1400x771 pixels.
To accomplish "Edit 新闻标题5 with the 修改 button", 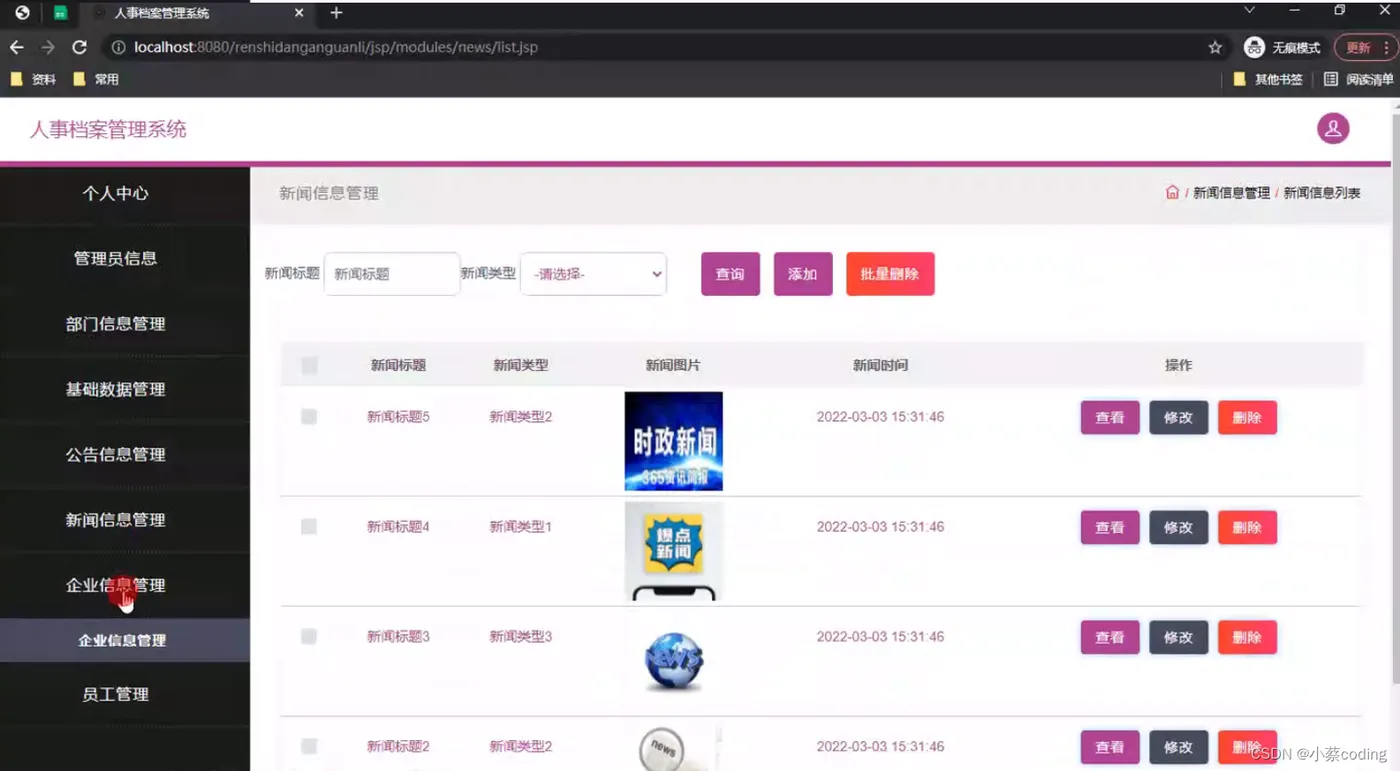I will pos(1179,418).
